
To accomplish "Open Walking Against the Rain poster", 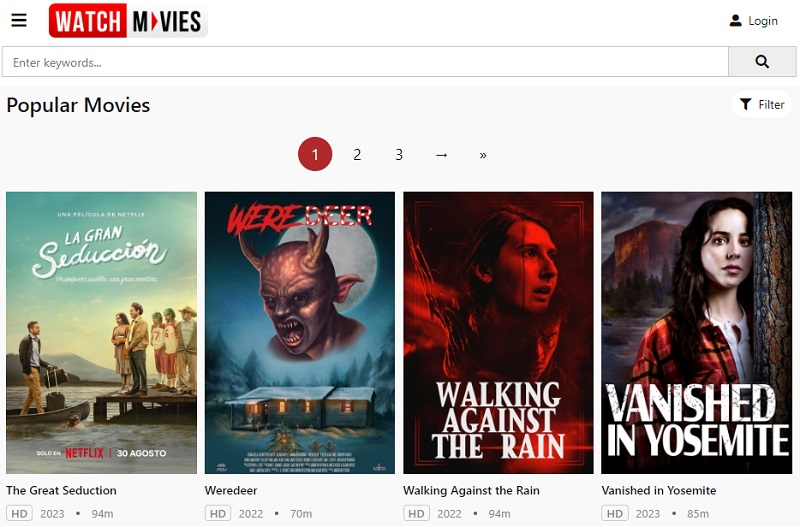I will (x=498, y=333).
